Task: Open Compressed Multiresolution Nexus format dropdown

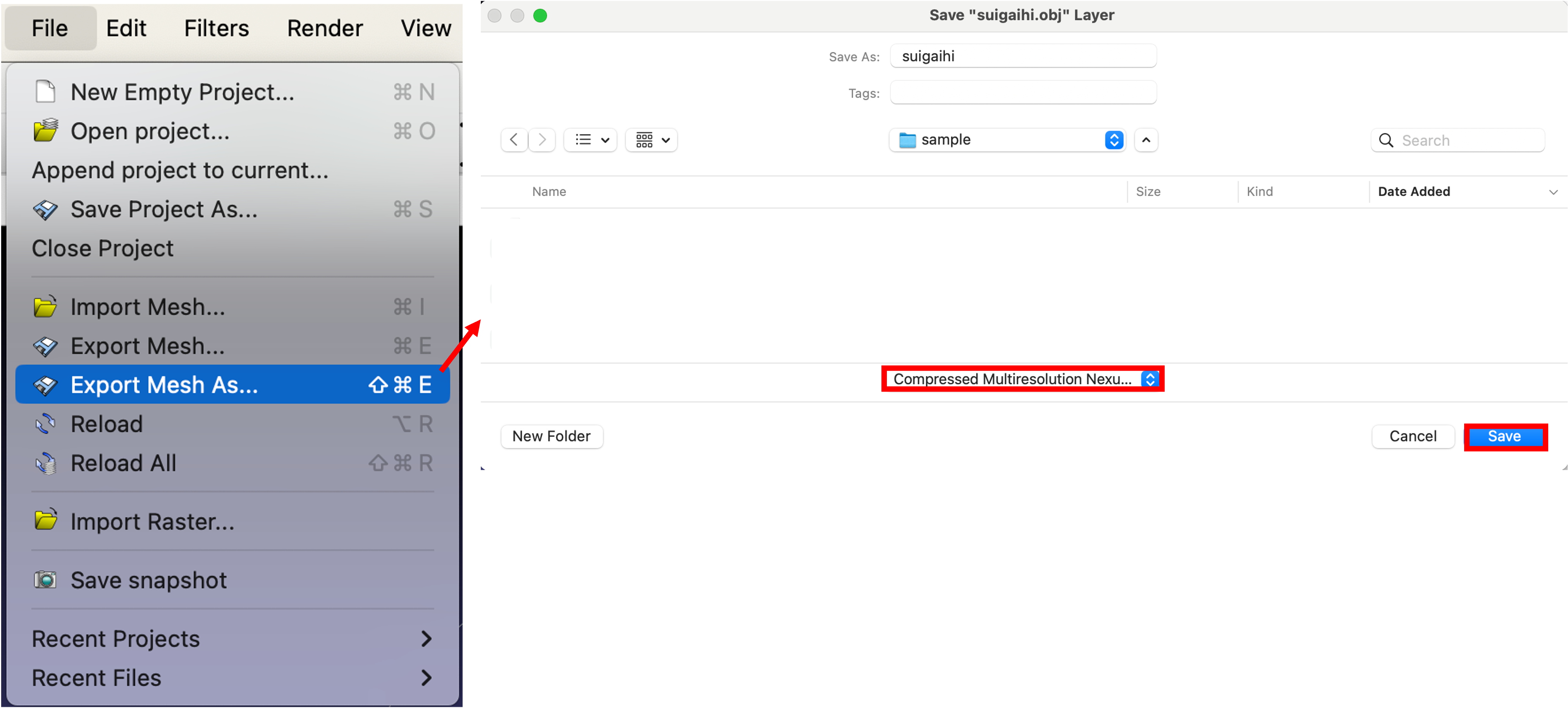Action: tap(1022, 379)
